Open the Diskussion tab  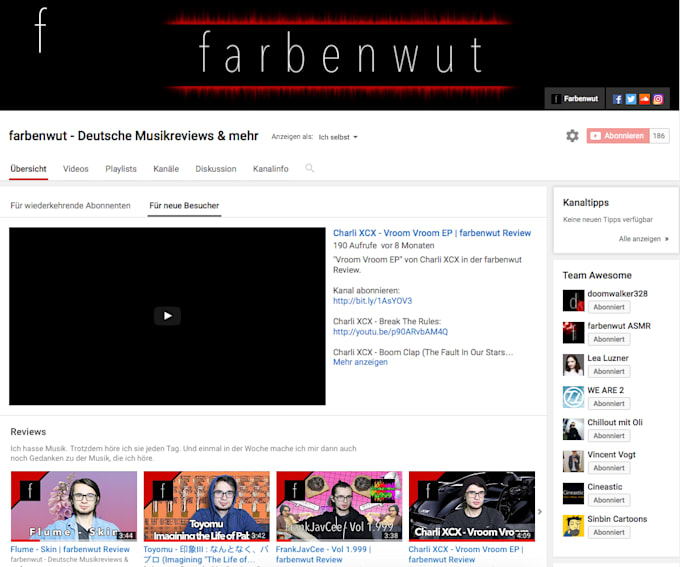point(216,169)
